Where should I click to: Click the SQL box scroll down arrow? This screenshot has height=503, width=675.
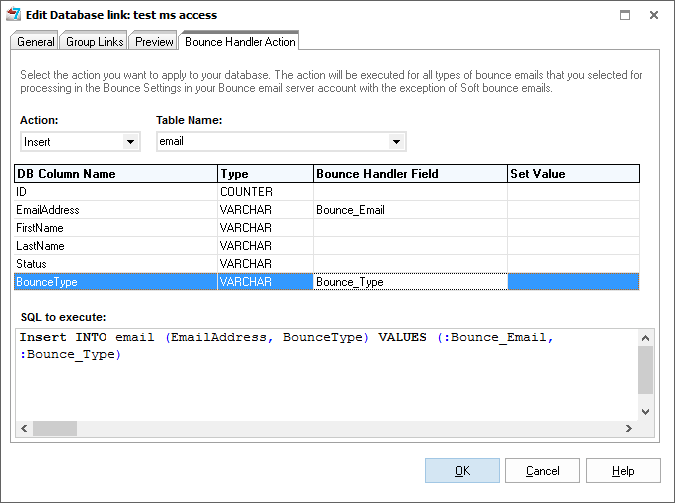645,412
